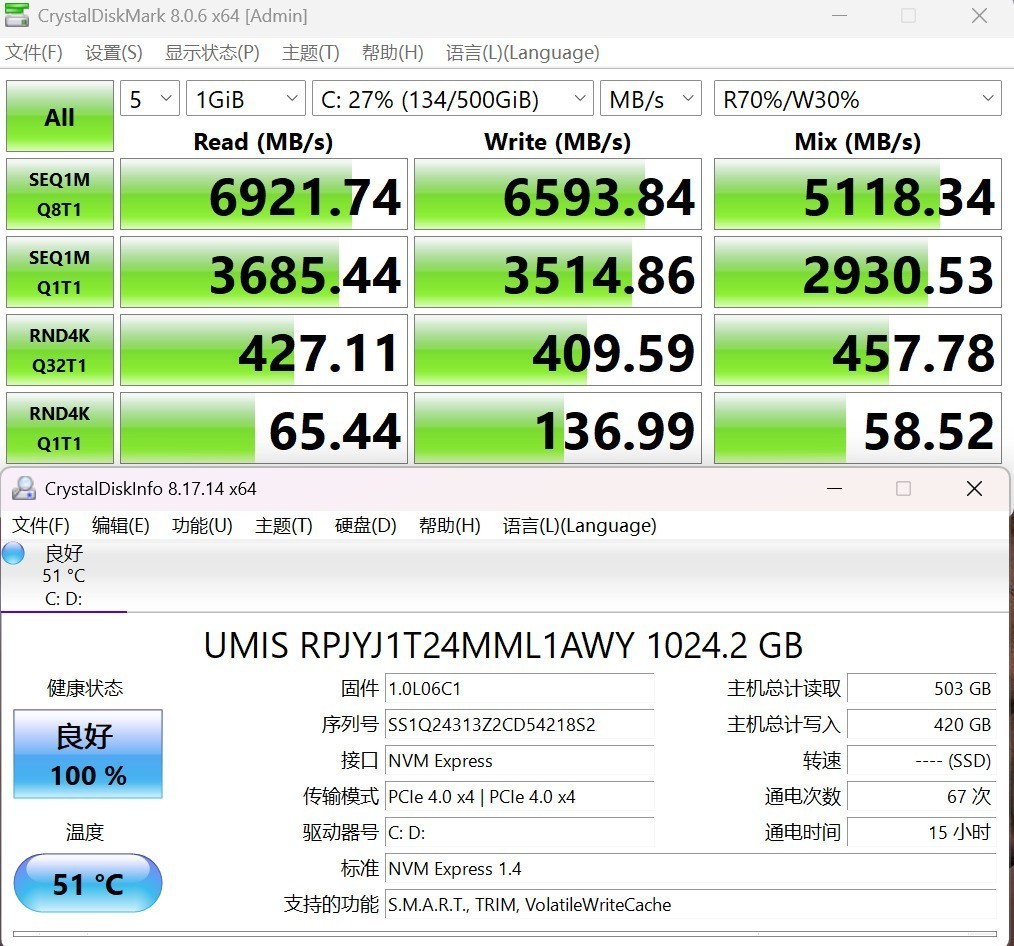Open the R70%/W30% mix ratio dropdown
The image size is (1014, 946).
[x=857, y=99]
